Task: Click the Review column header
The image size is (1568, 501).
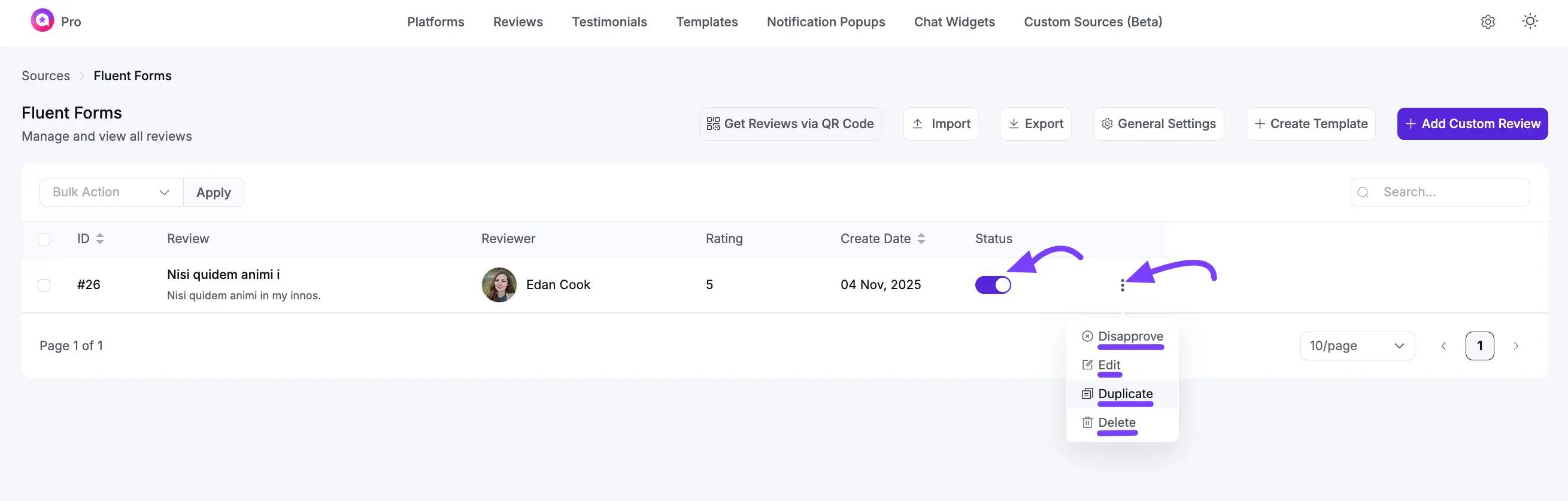Action: (x=188, y=239)
